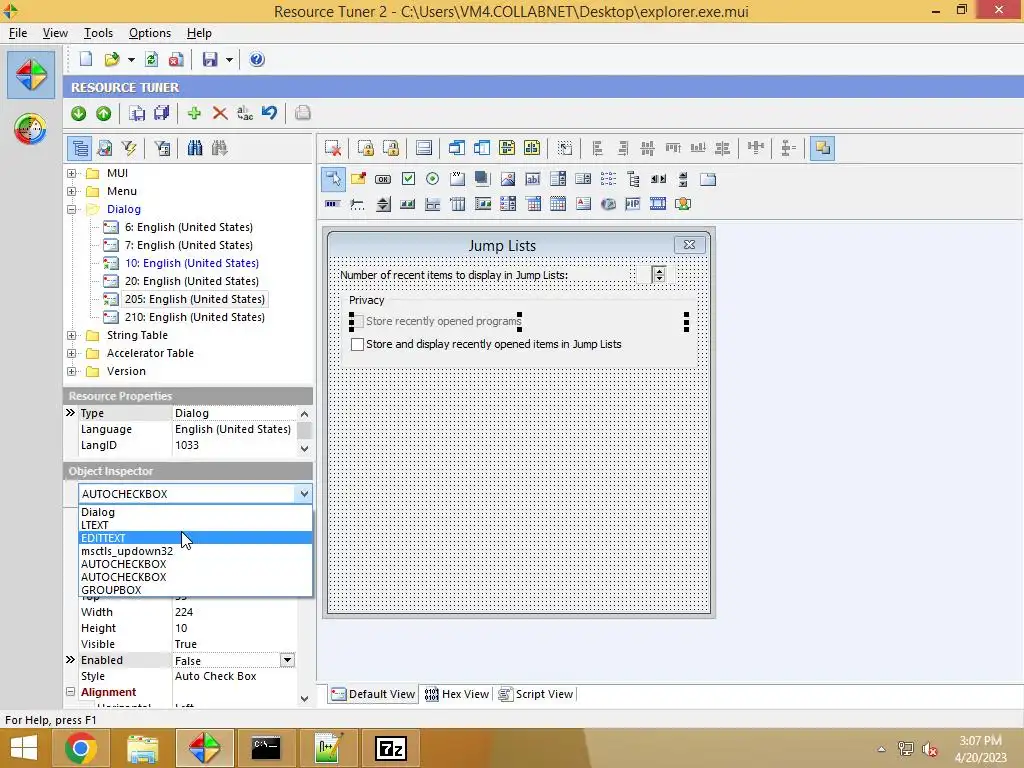Check 'Store and display recently opened items' checkbox
The image size is (1024, 768).
coord(357,344)
